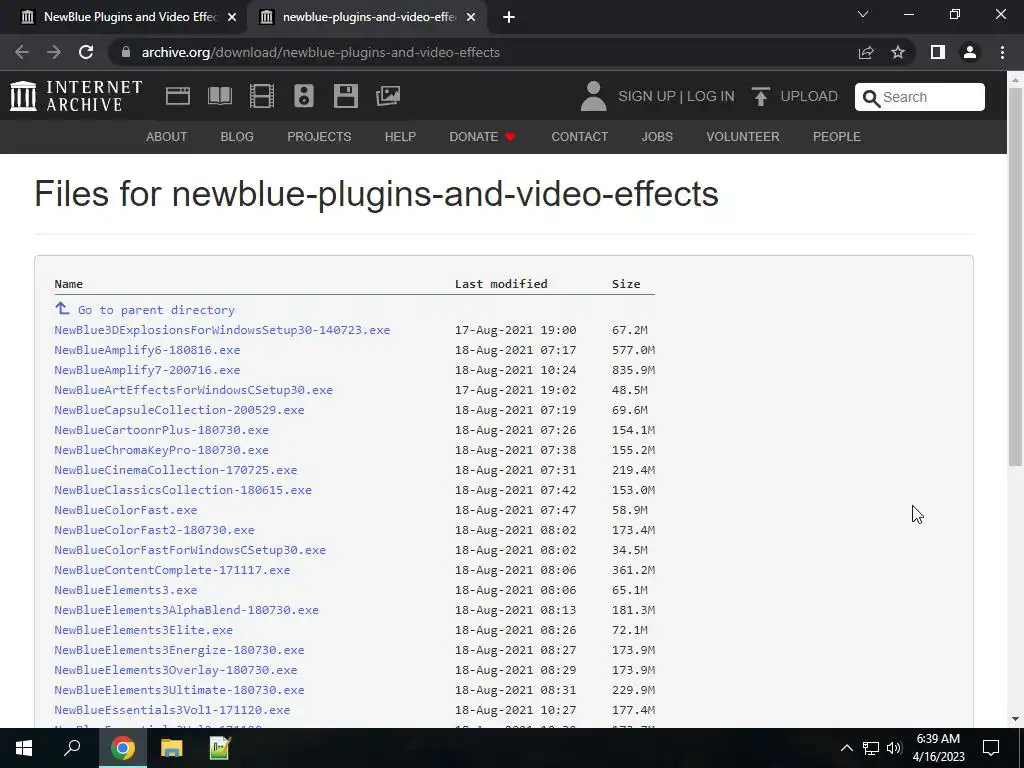Screen dimensions: 1024x768
Task: Open Windows notification center
Action: click(991, 748)
